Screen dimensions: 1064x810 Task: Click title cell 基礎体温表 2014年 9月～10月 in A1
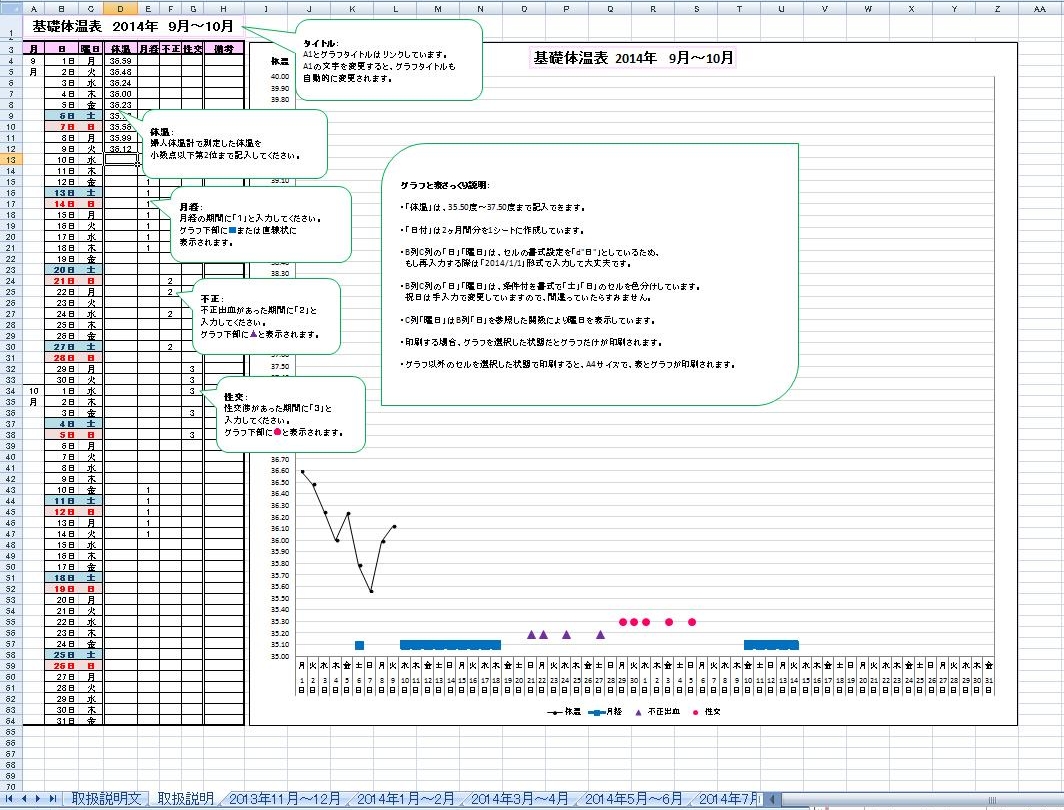pos(132,26)
